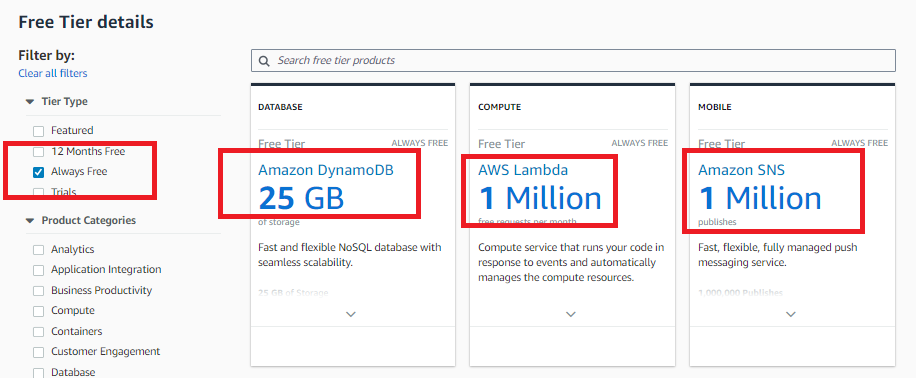Expand the Amazon SNS card chevron
The image size is (916, 378).
(x=791, y=314)
